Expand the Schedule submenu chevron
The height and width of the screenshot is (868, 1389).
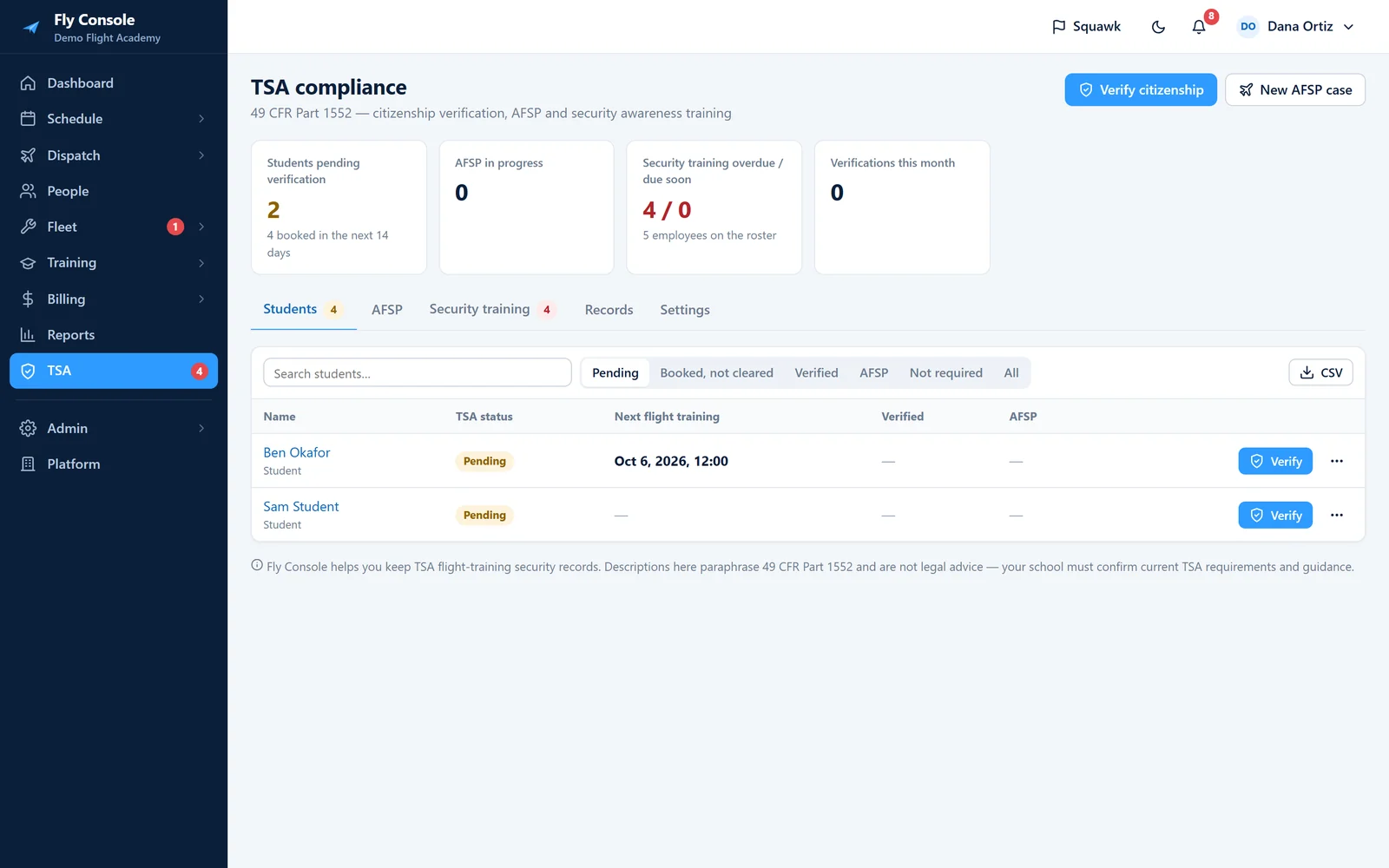tap(201, 119)
